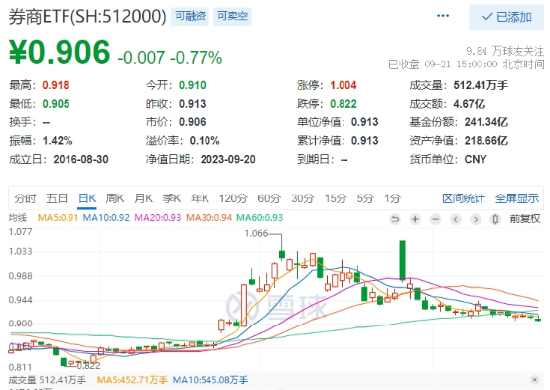Toggle the MA60:0.93 moving average legend

pyautogui.click(x=260, y=218)
